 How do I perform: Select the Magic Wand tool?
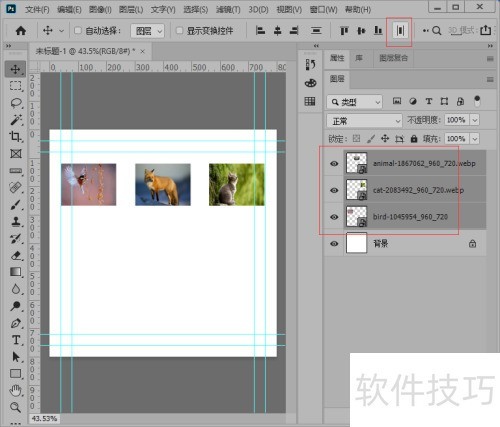point(16,120)
